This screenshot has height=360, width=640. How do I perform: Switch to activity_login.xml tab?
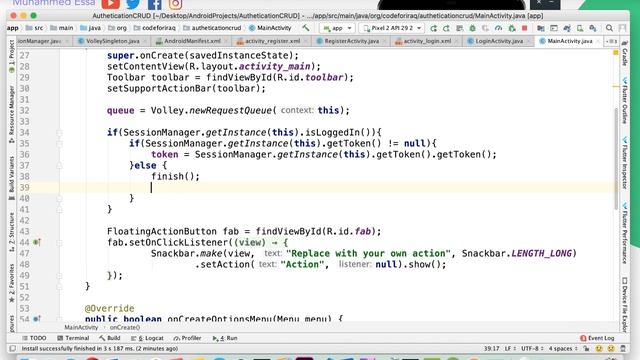pyautogui.click(x=427, y=41)
